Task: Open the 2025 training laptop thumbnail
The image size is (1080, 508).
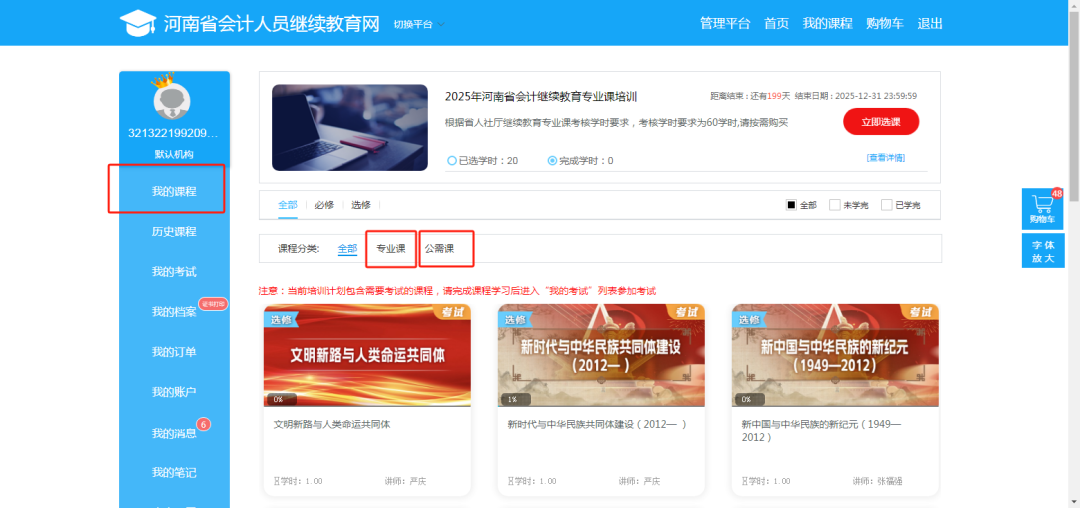Action: 350,127
